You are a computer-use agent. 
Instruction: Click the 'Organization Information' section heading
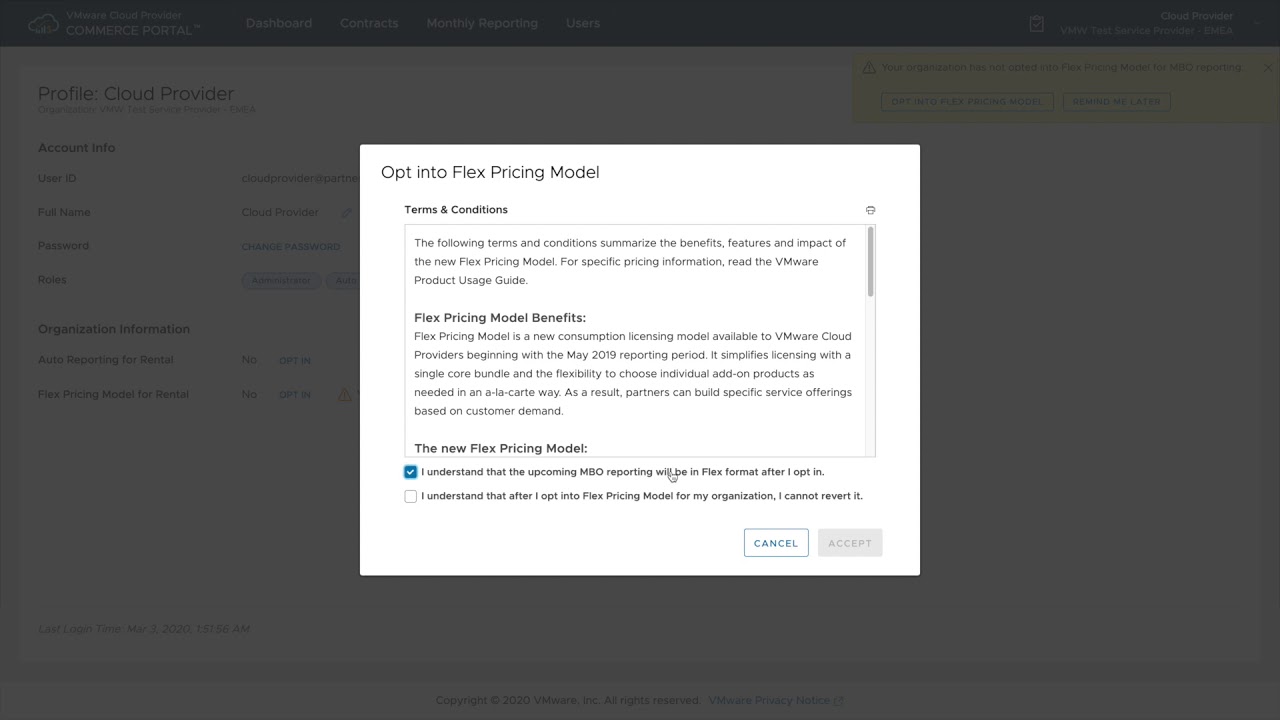(x=114, y=329)
